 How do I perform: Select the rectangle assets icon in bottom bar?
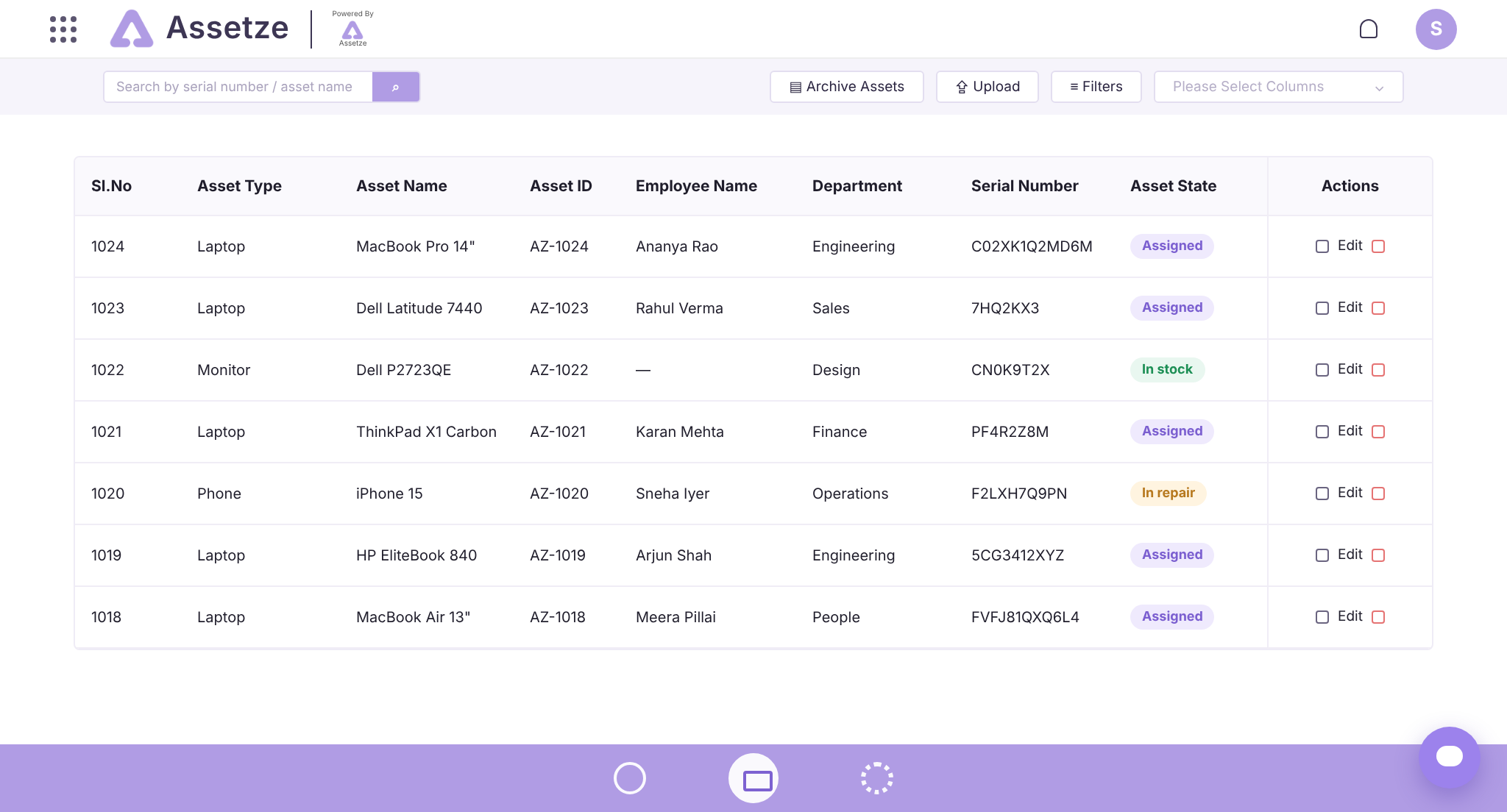point(753,778)
